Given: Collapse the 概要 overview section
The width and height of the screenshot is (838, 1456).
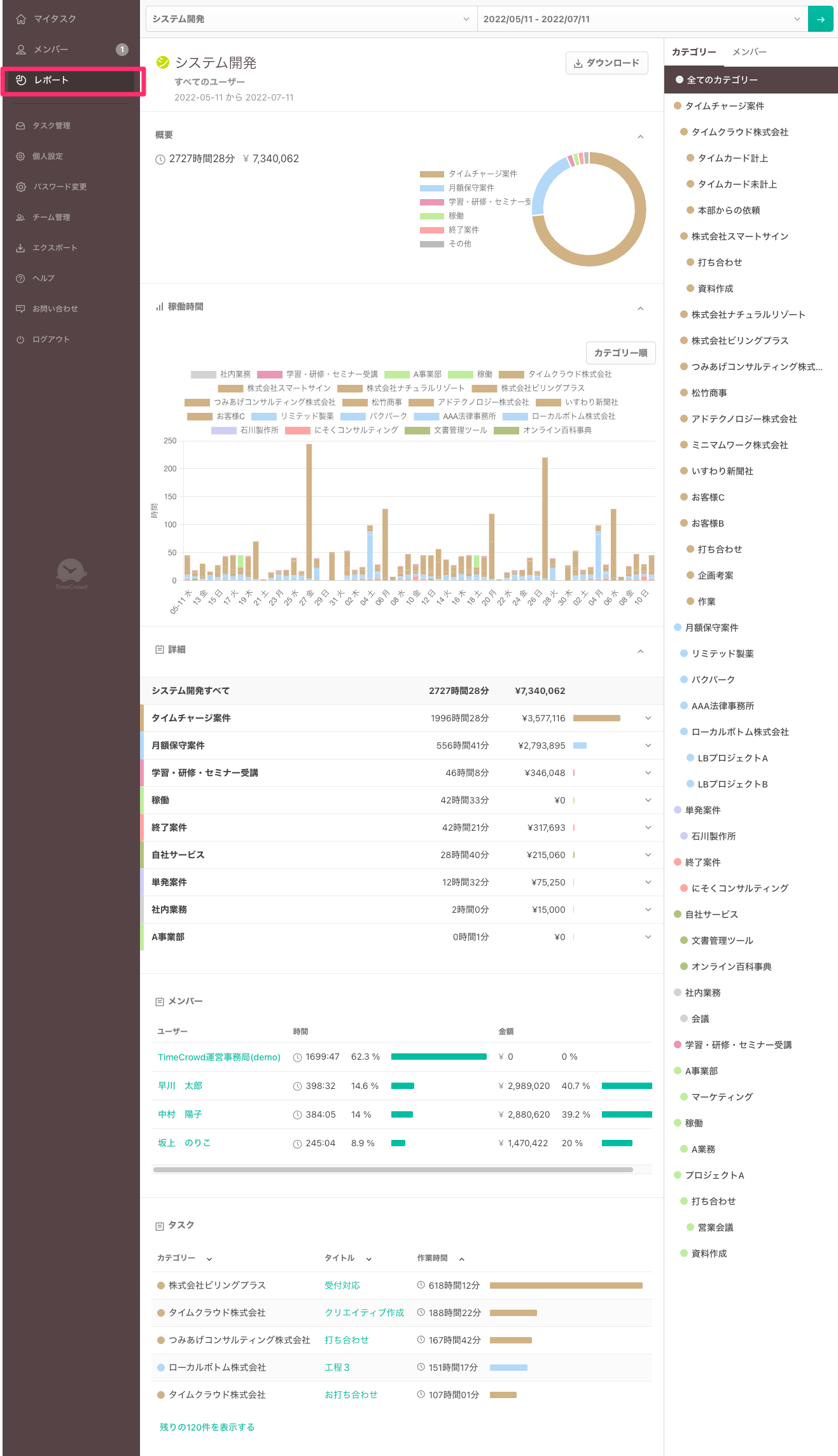Looking at the screenshot, I should click(640, 136).
